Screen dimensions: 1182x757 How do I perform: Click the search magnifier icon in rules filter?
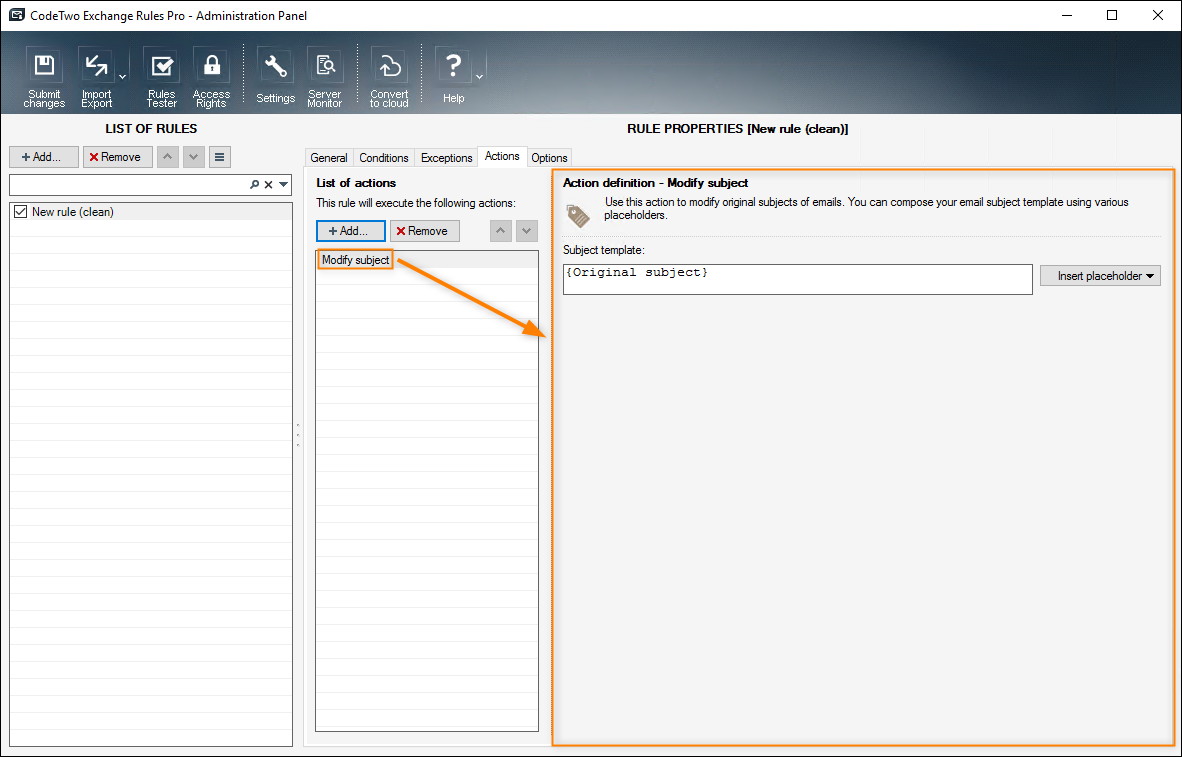click(x=255, y=184)
